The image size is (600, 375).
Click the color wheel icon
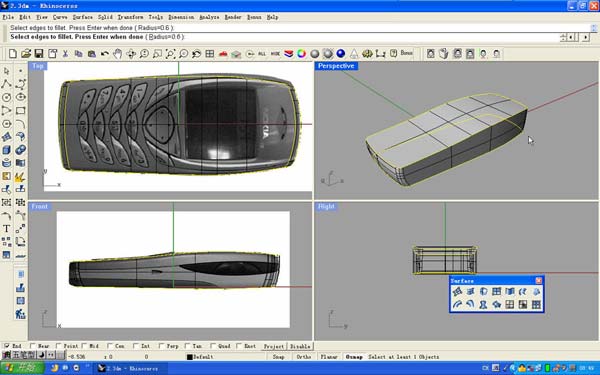302,54
